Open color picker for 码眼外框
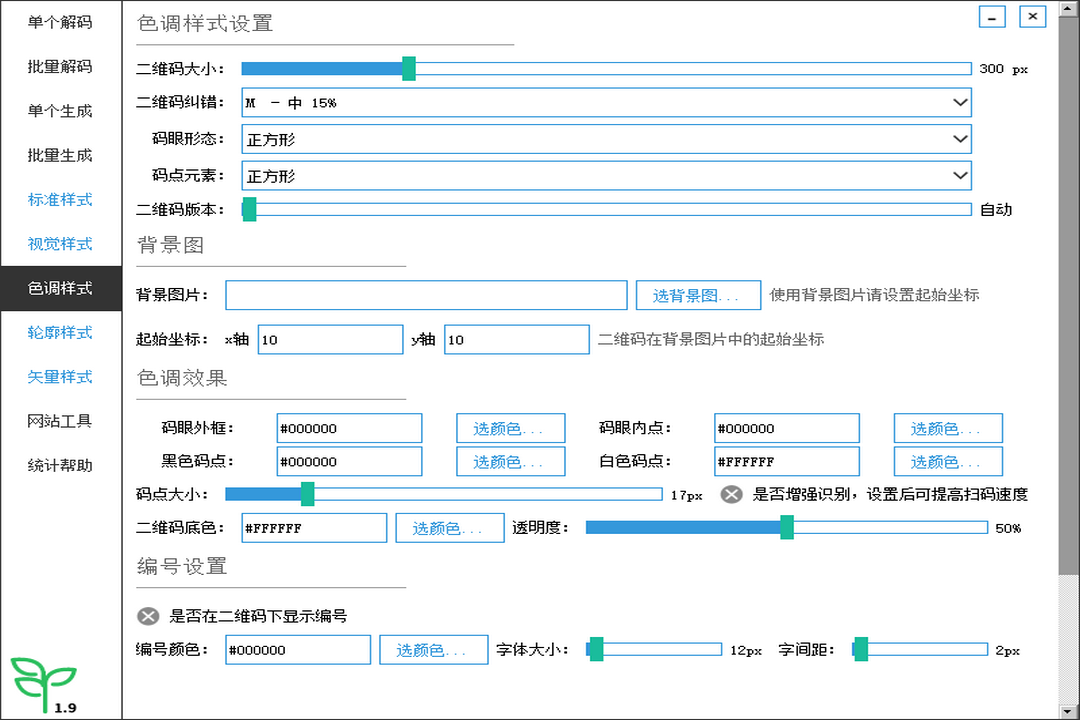 point(510,428)
